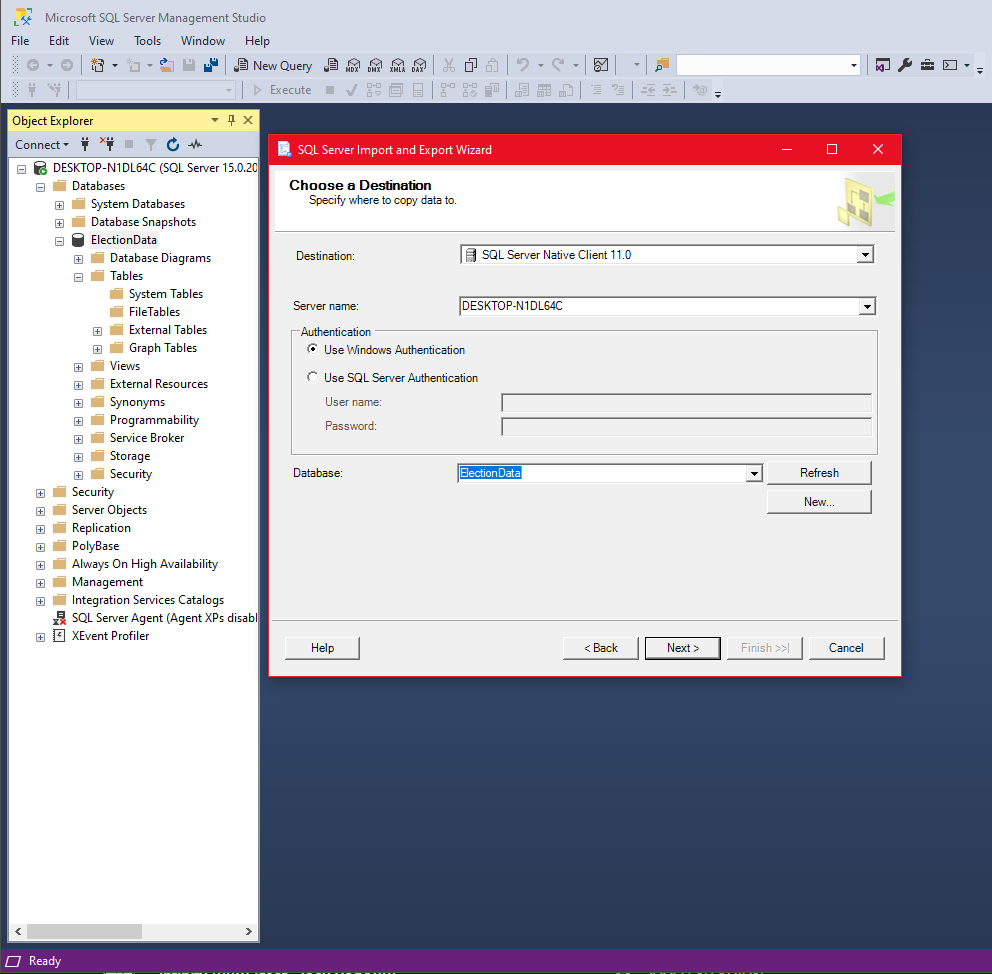Viewport: 992px width, 974px height.
Task: Click the Activity Monitor icon in Object Explorer
Action: tap(195, 144)
